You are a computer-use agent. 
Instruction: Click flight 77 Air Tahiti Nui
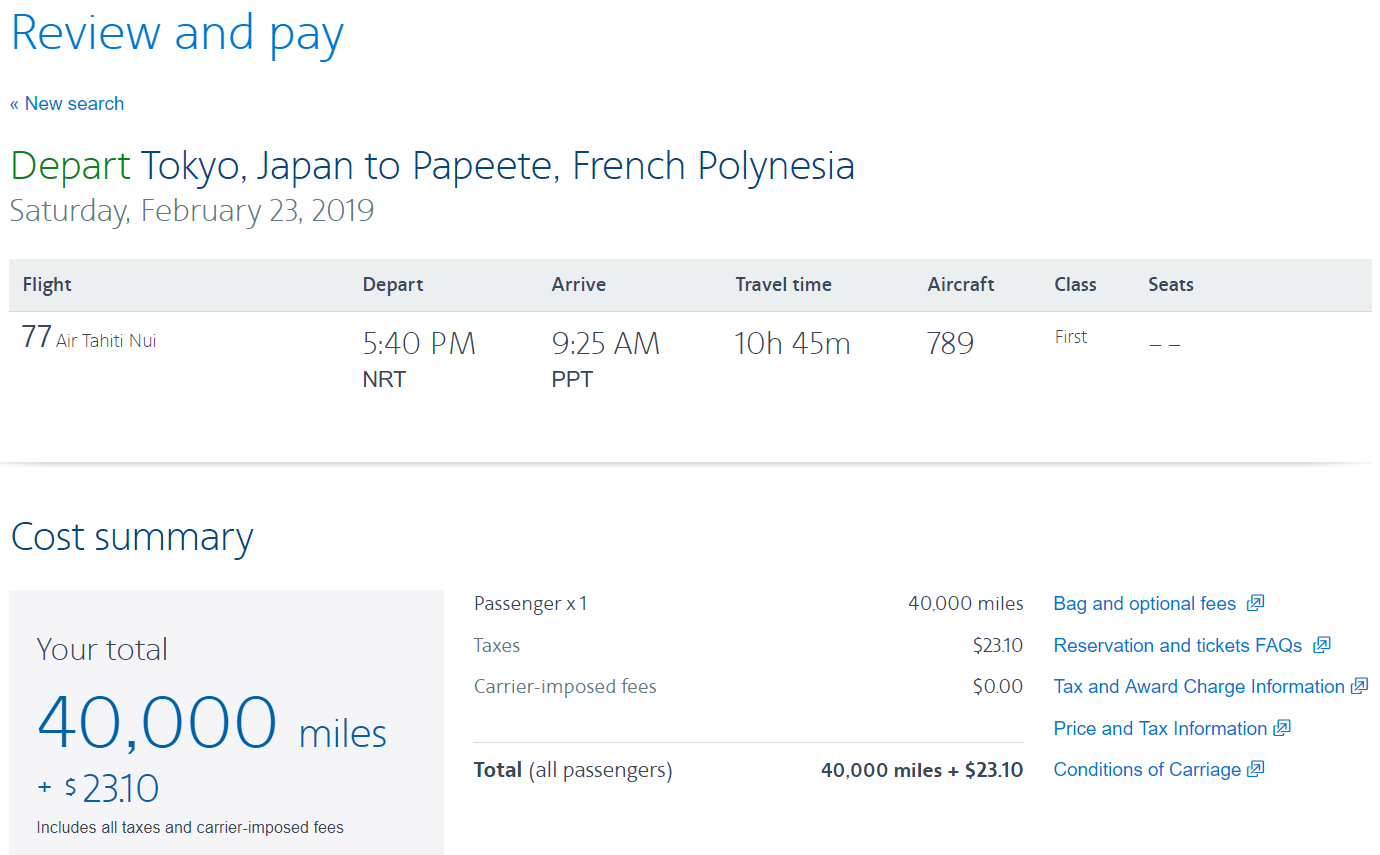point(89,340)
